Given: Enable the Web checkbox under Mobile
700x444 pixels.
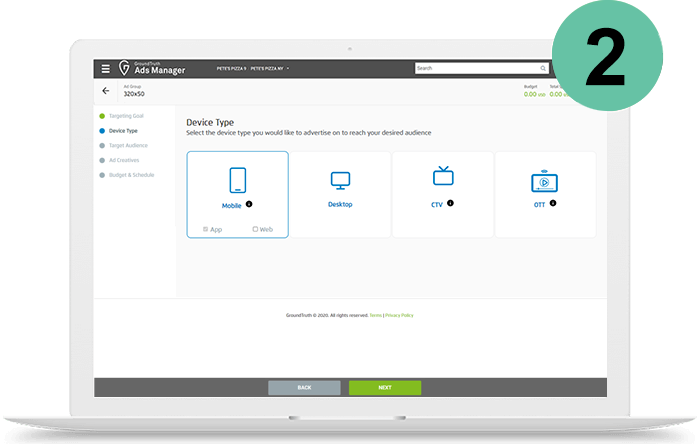Looking at the screenshot, I should coord(255,229).
